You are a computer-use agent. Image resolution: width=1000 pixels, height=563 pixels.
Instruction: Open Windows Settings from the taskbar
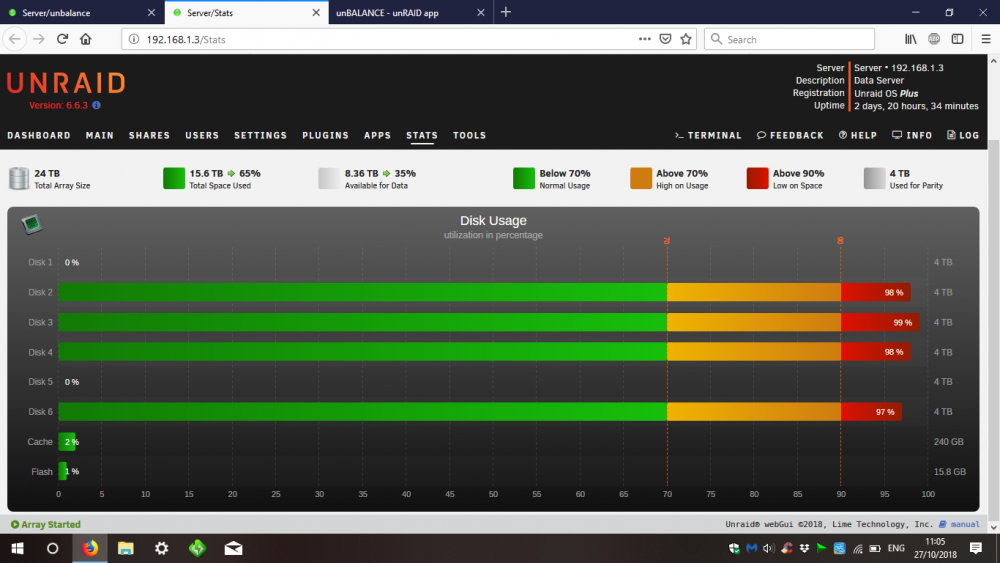point(161,548)
